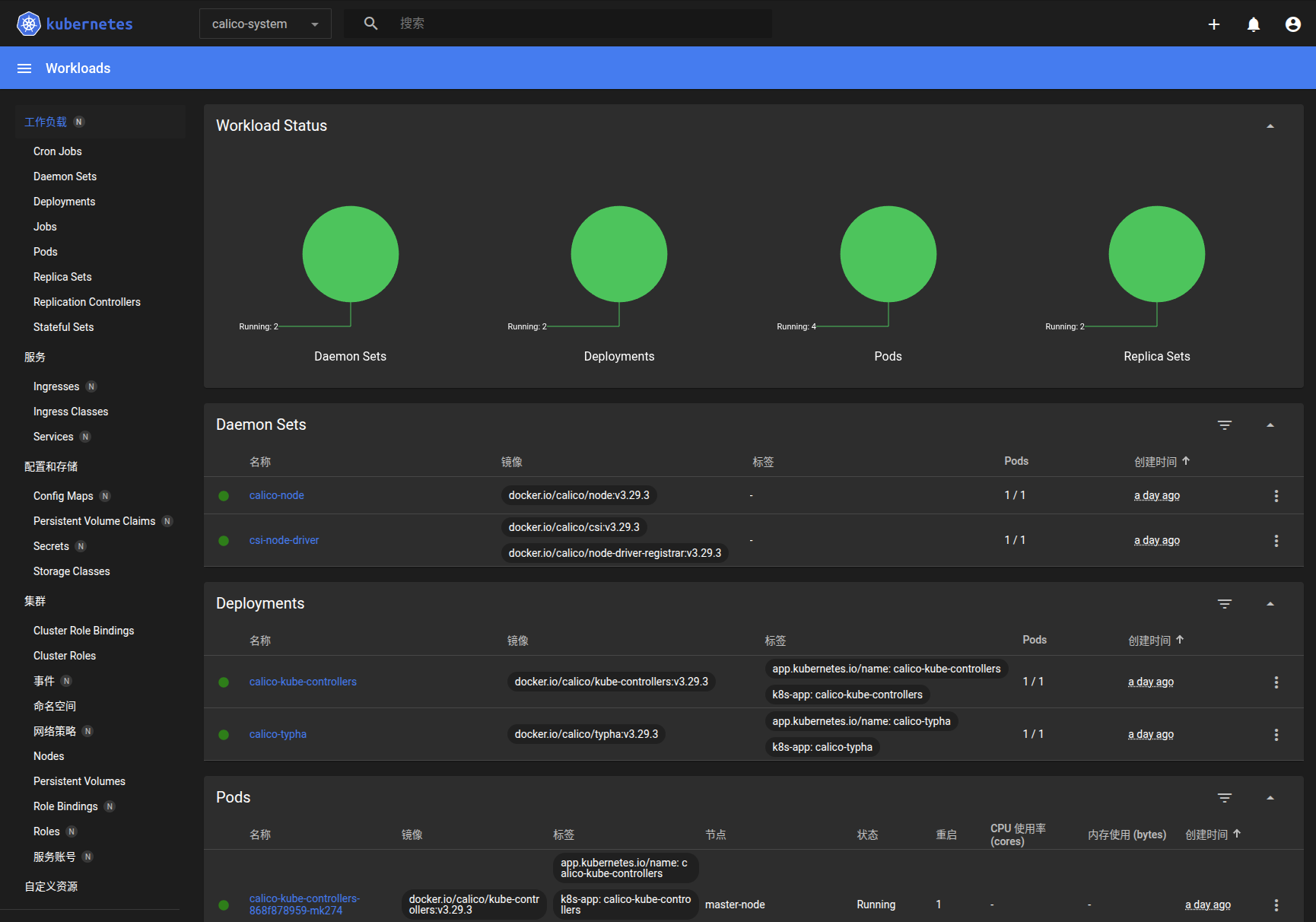Open Deployments in sidebar

coord(65,202)
